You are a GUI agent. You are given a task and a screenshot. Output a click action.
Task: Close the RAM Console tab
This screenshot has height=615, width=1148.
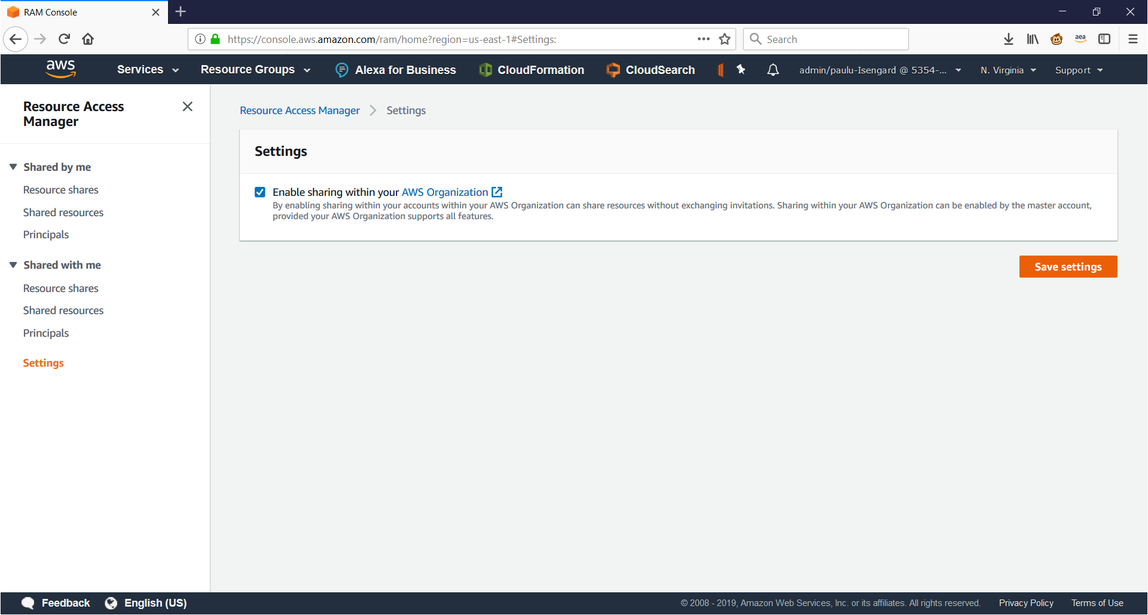pos(156,12)
